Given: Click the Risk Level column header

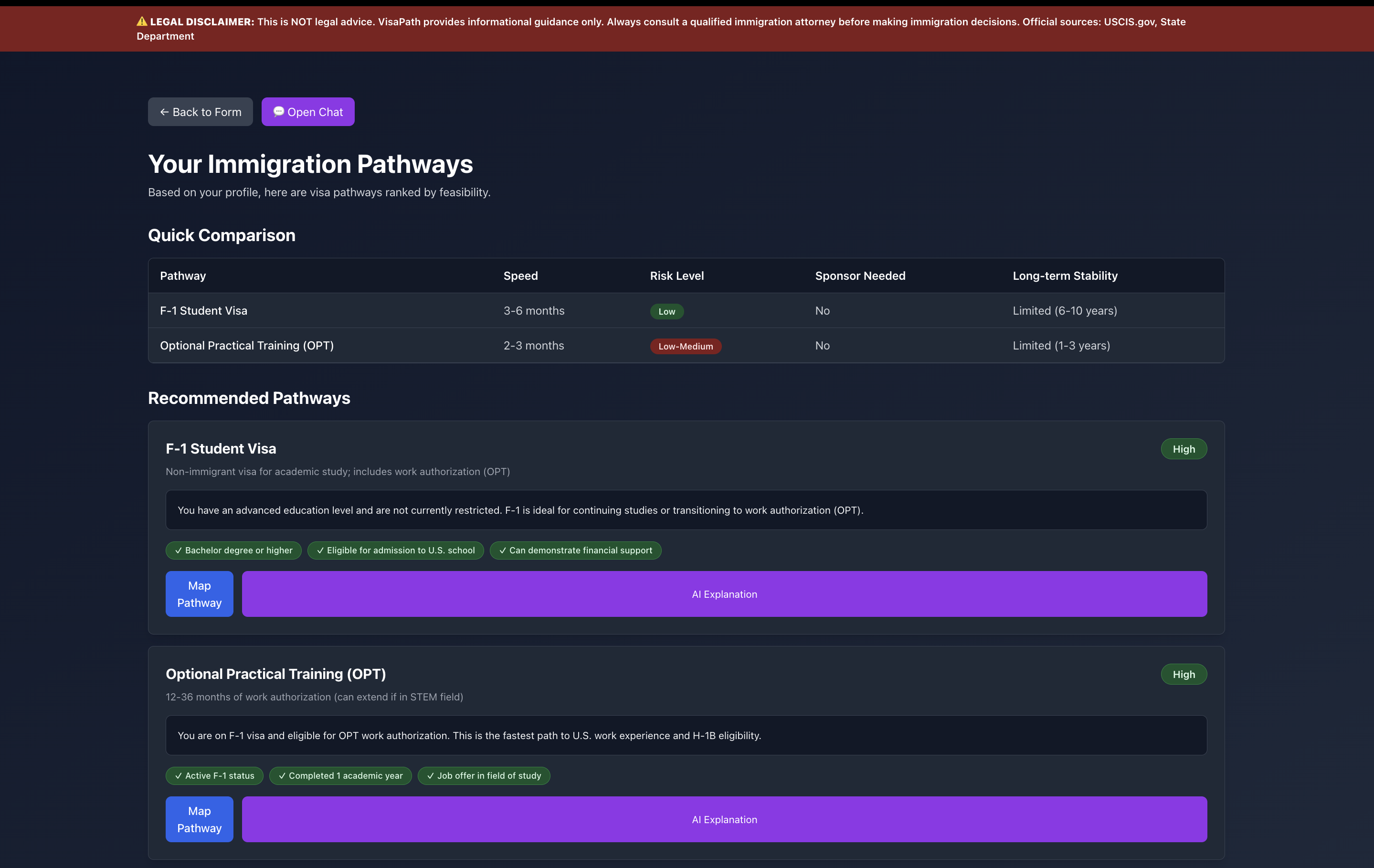Looking at the screenshot, I should pos(676,275).
